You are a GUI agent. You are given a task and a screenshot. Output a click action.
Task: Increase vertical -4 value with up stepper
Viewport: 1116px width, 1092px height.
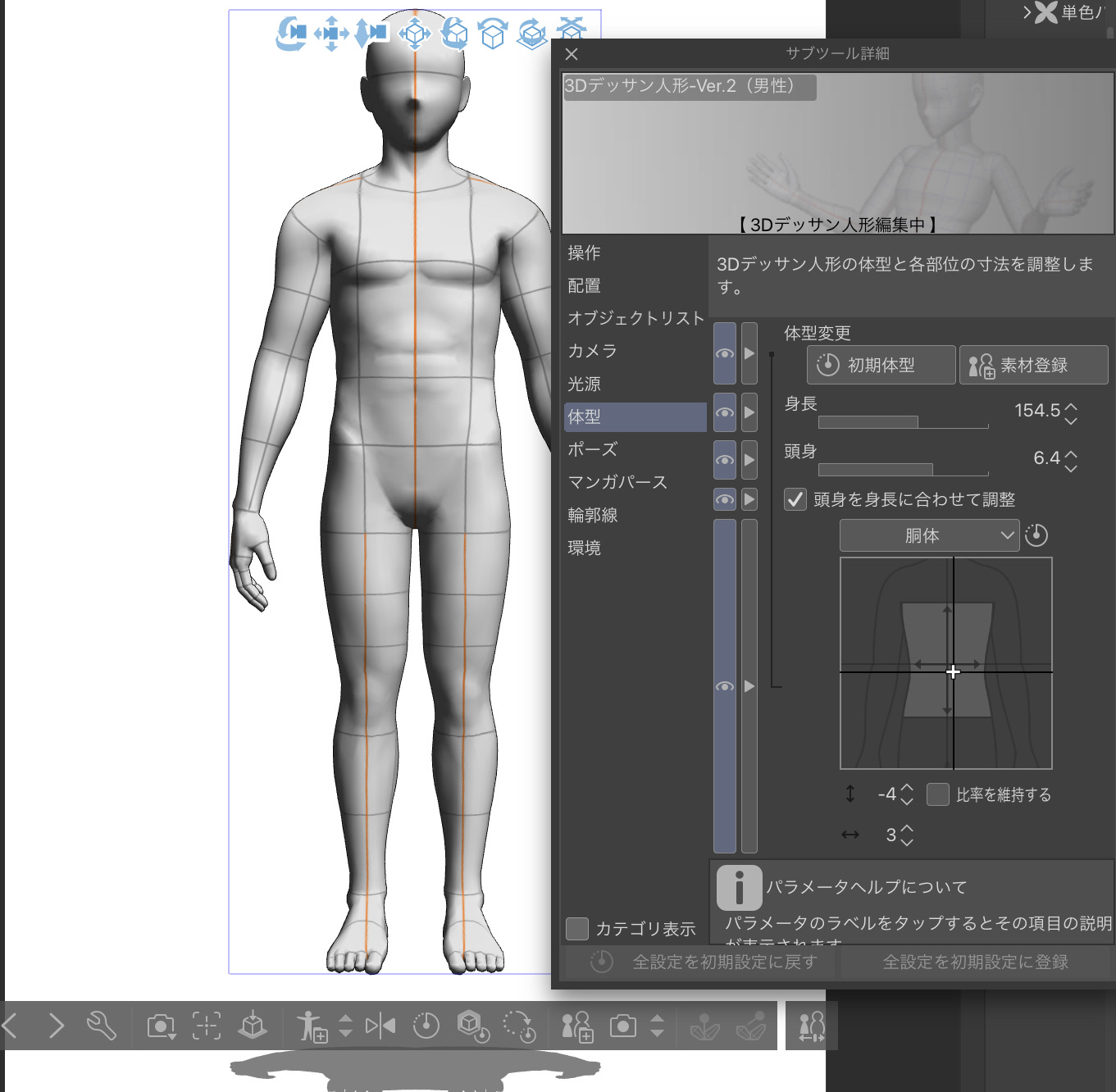pyautogui.click(x=907, y=788)
